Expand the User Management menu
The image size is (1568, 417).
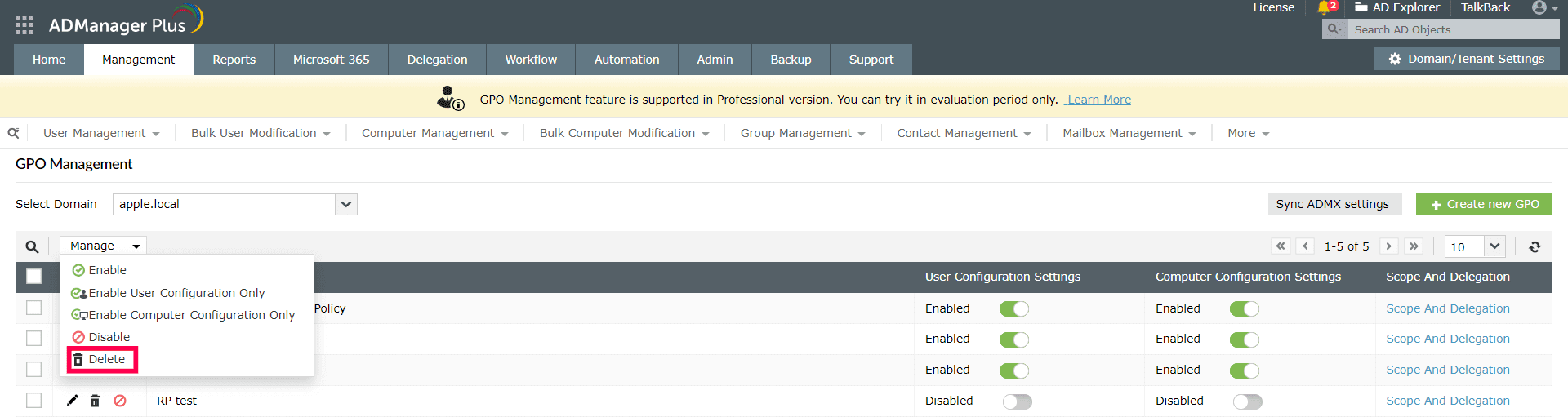(101, 133)
